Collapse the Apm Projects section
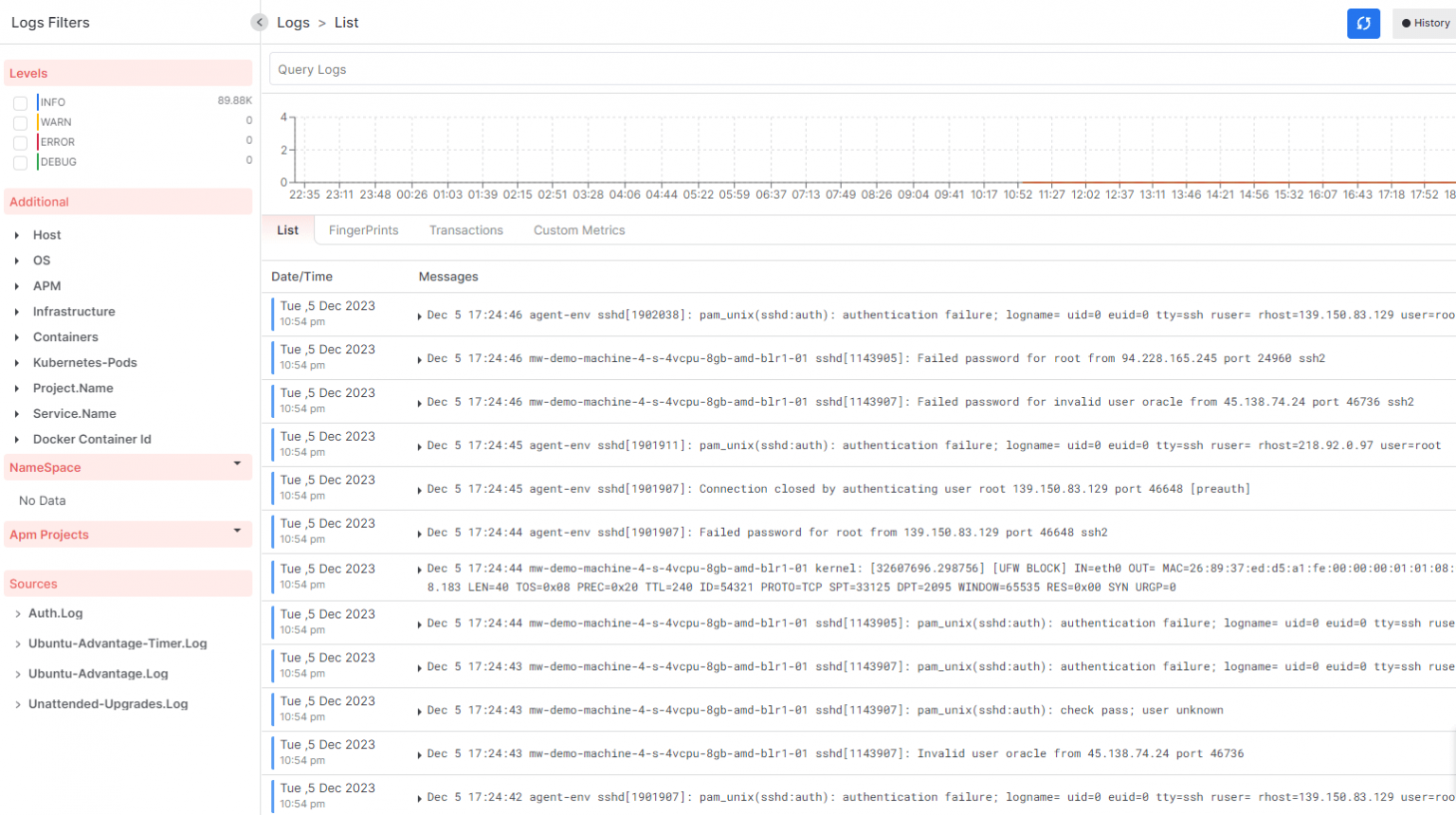 237,532
